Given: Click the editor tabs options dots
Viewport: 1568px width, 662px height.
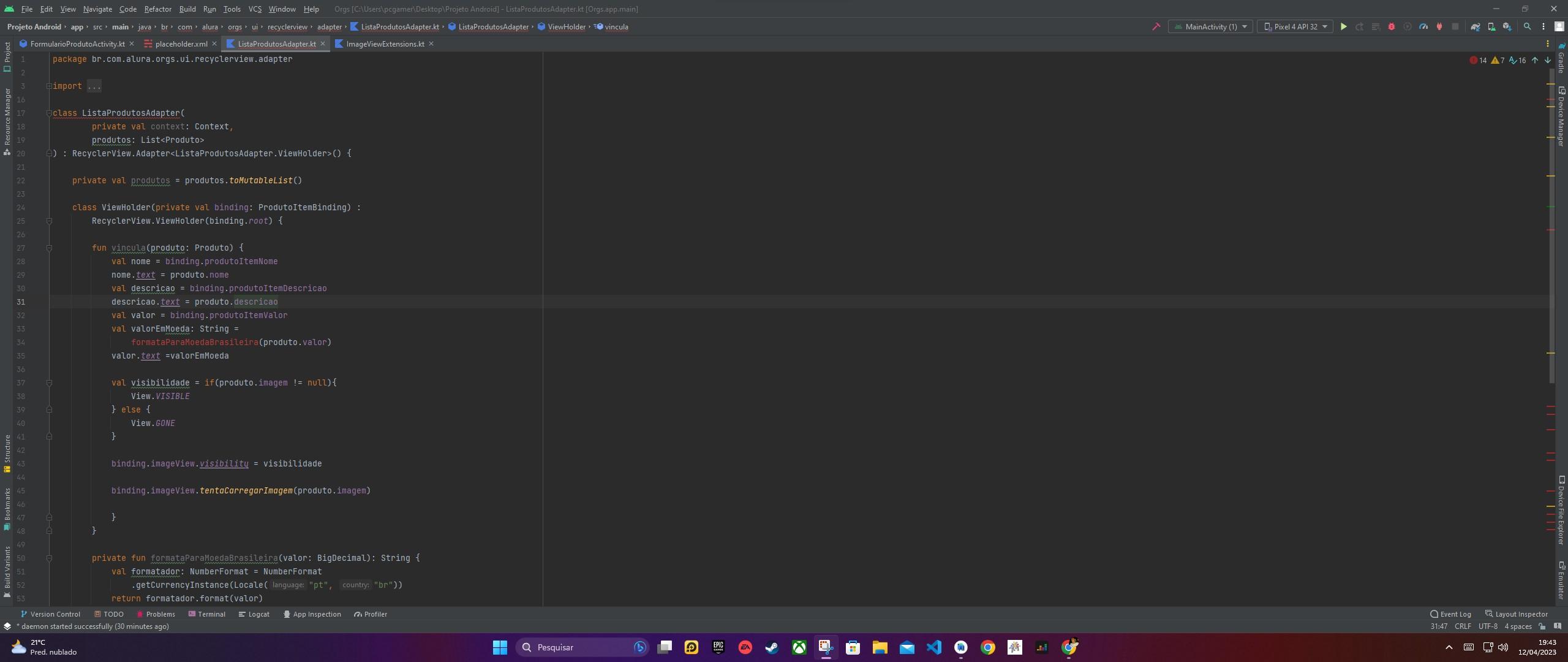Looking at the screenshot, I should 1547,44.
